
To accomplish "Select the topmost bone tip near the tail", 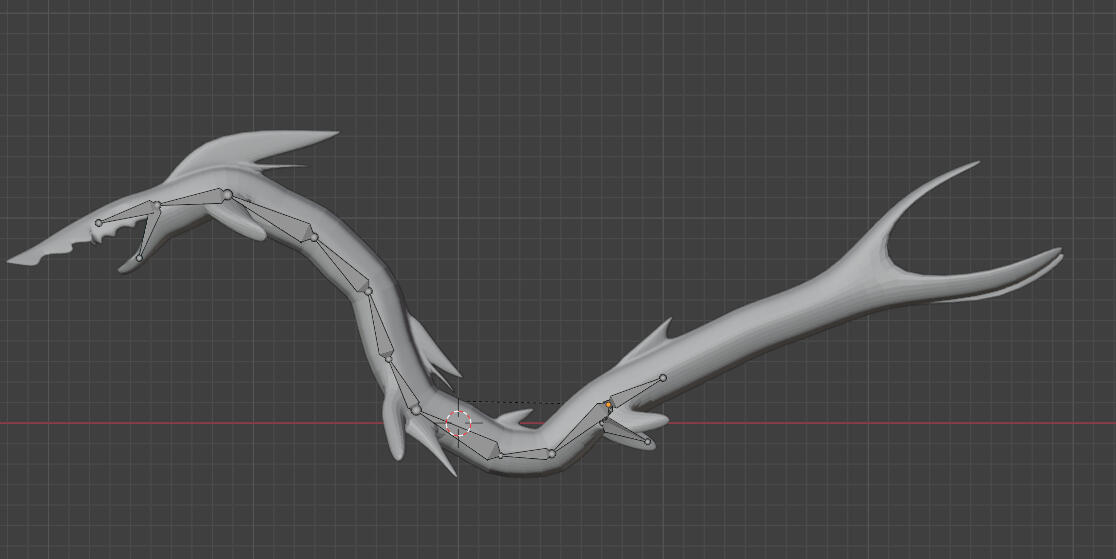I will [x=662, y=378].
